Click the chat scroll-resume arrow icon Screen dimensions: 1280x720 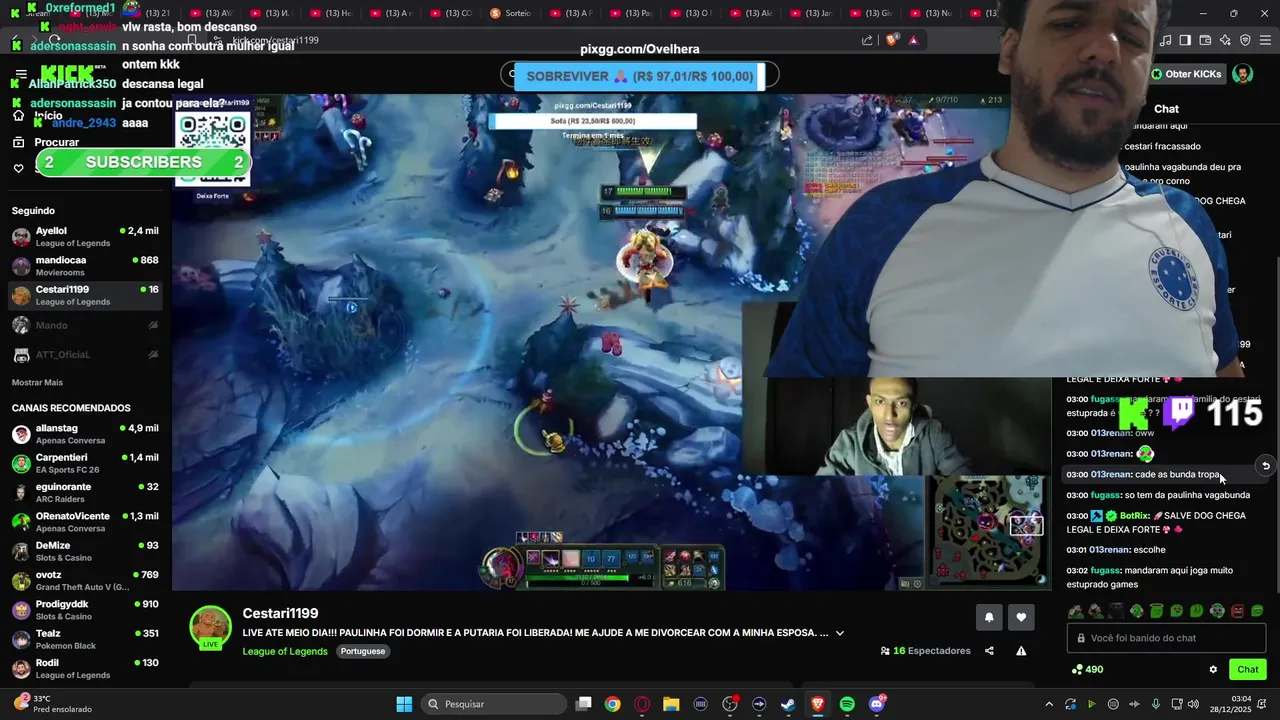pos(1265,466)
